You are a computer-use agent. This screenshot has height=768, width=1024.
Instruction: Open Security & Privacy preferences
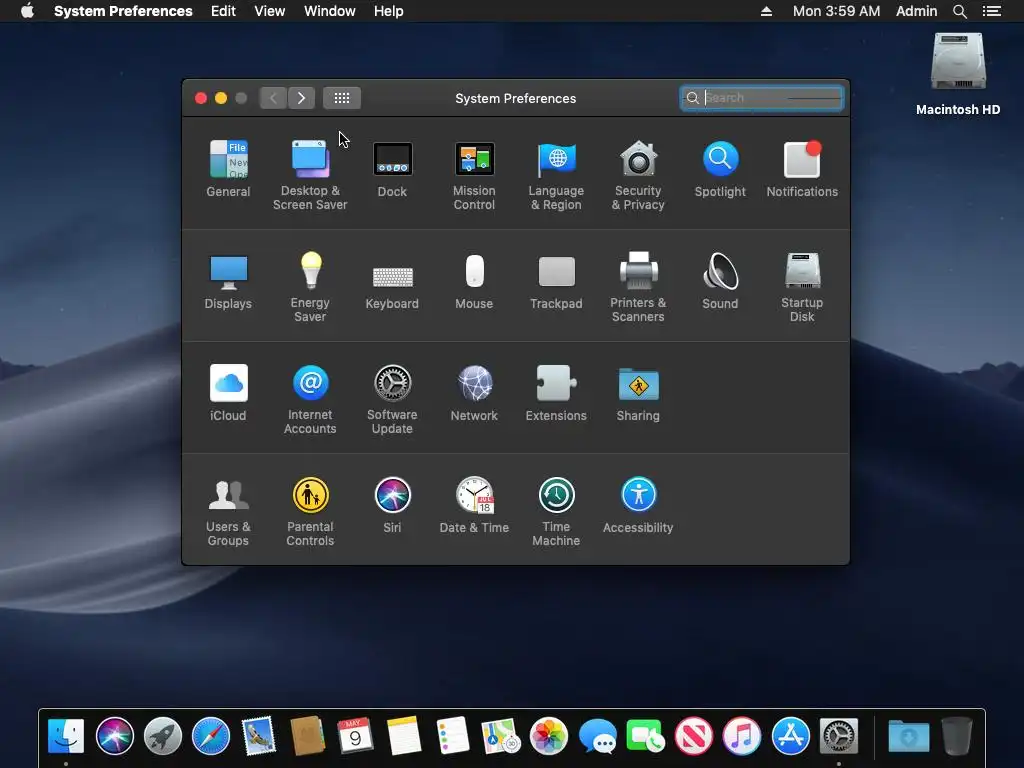(638, 175)
